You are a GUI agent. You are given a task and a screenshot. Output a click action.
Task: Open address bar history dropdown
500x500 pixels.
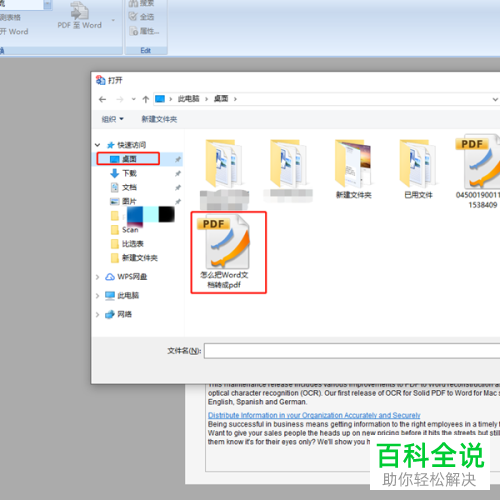[x=495, y=99]
